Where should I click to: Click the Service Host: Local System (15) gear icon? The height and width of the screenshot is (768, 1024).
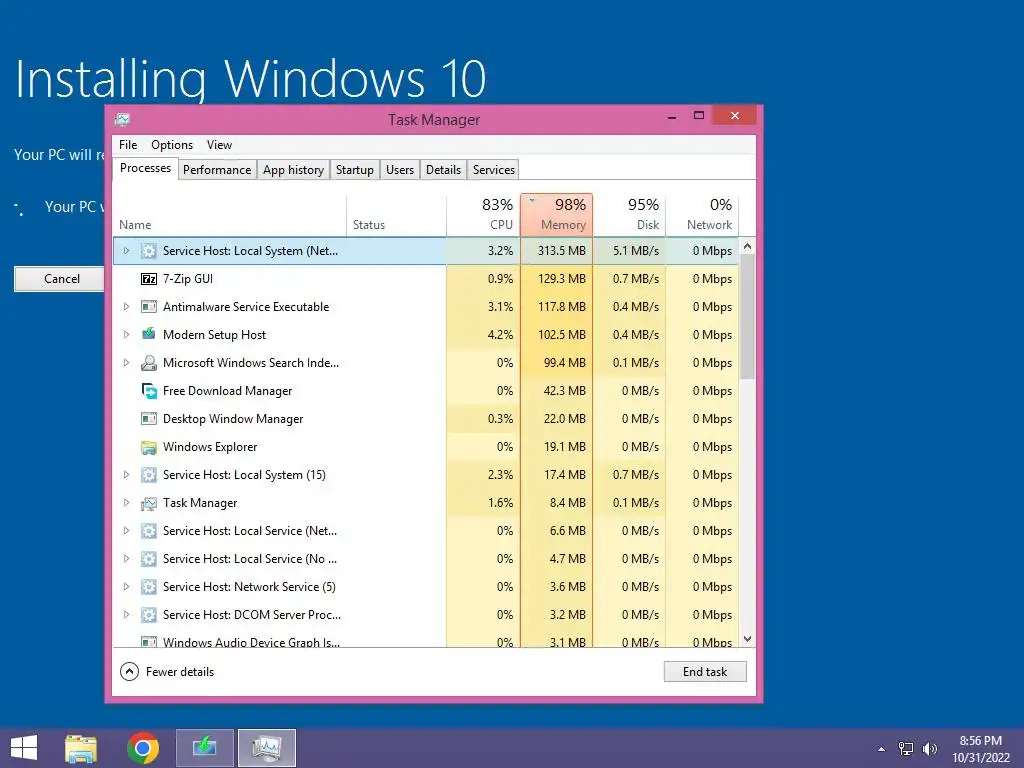[149, 475]
